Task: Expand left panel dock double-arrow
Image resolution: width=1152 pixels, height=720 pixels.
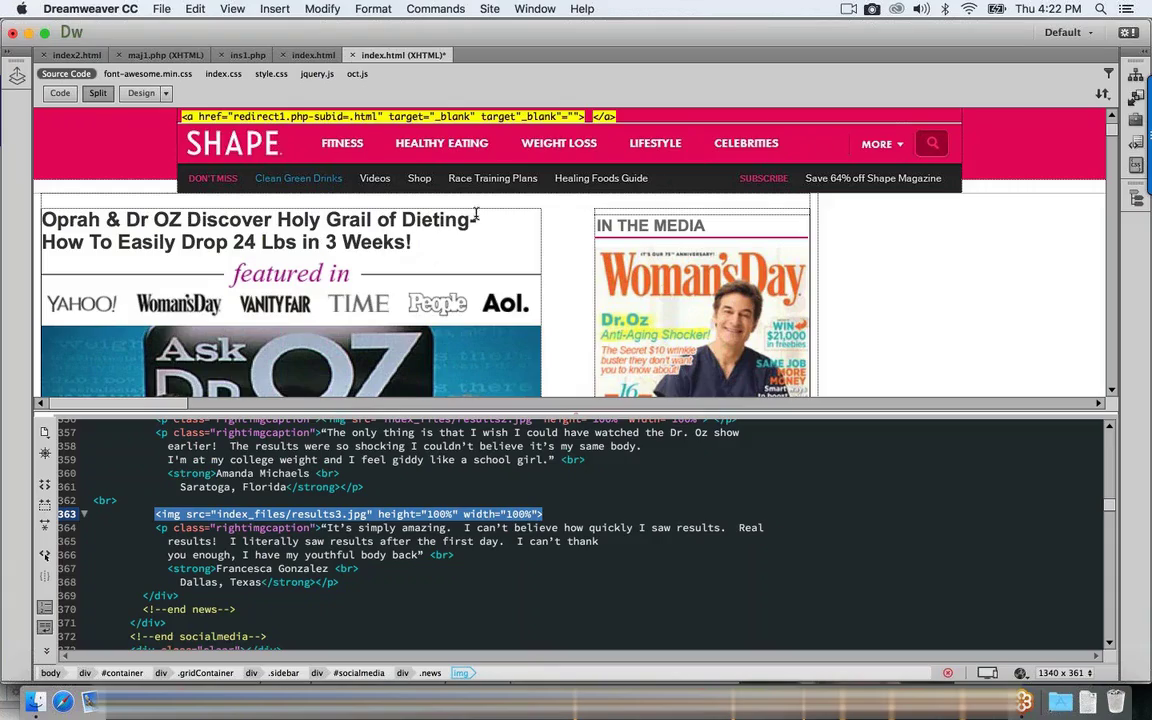Action: pos(7,52)
